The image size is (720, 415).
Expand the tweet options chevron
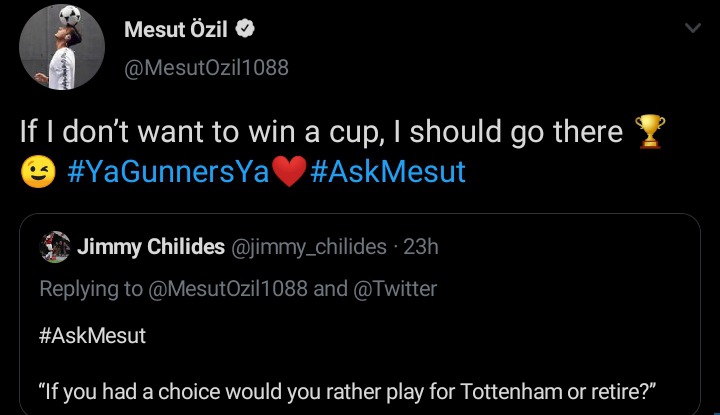pos(692,28)
